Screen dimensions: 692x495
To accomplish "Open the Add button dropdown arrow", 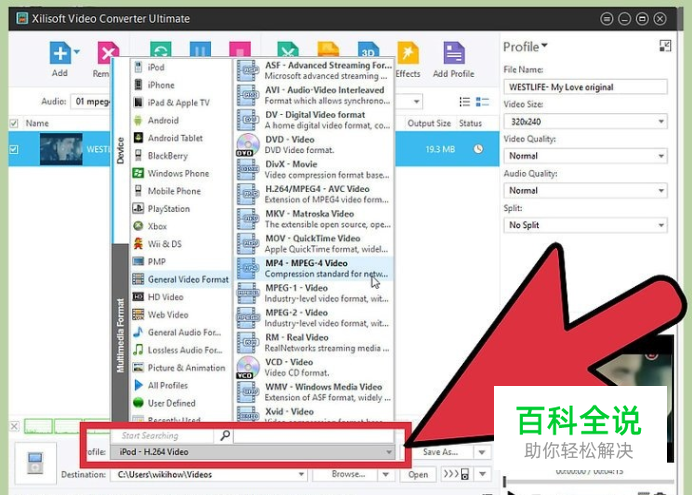I will pyautogui.click(x=77, y=52).
